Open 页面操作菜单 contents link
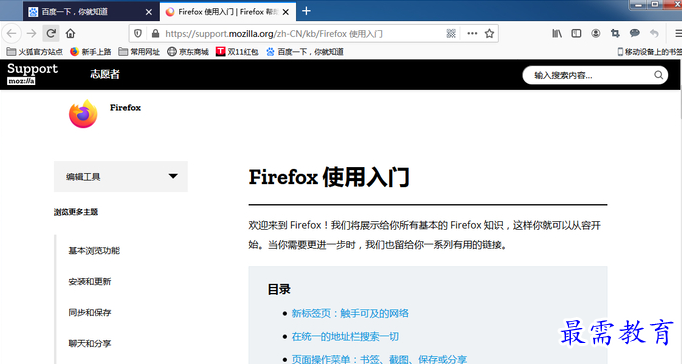This screenshot has height=364, width=682. point(379,359)
